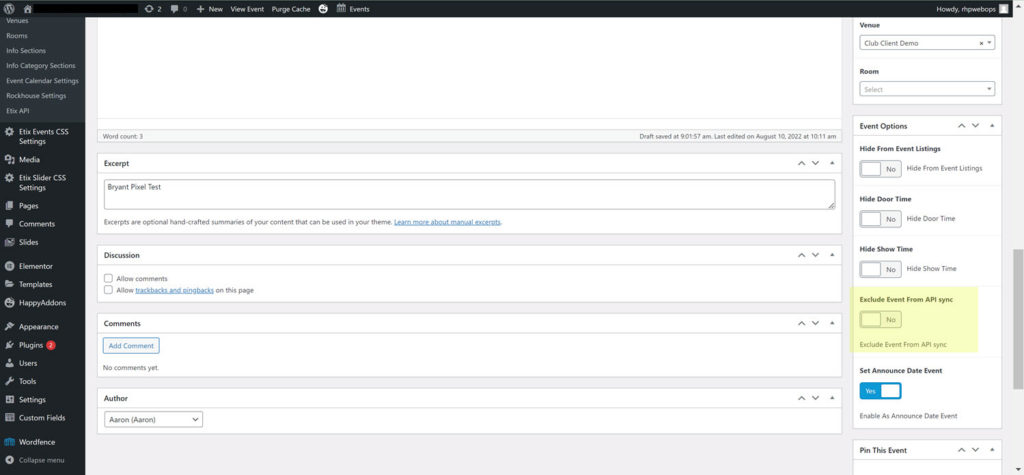The height and width of the screenshot is (475, 1024).
Task: Open Wordfence in the sidebar
Action: point(36,441)
